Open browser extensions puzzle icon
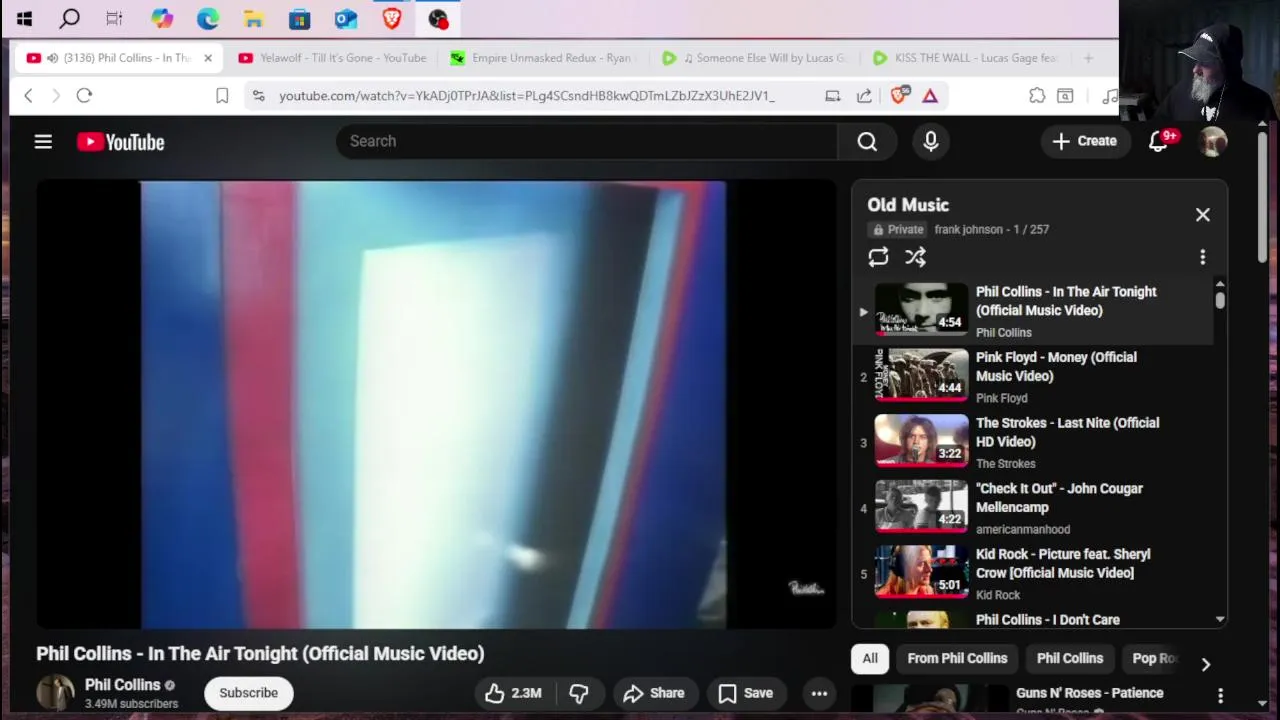Viewport: 1280px width, 720px height. click(x=1037, y=96)
